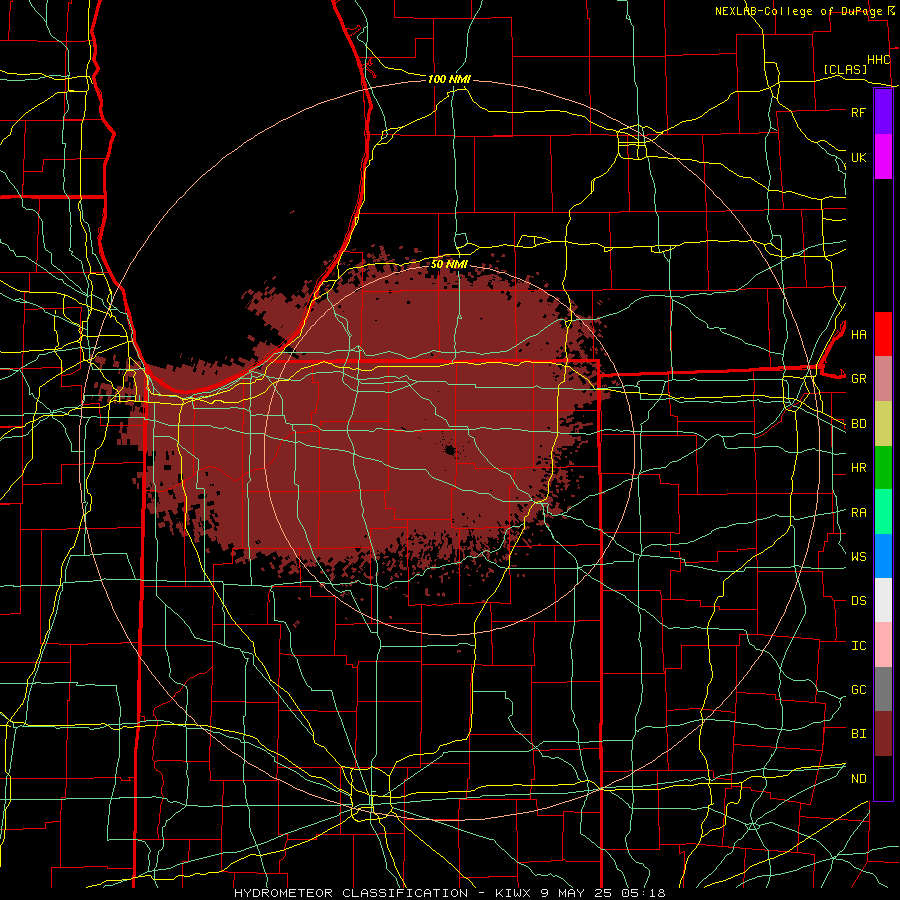Viewport: 900px width, 900px height.
Task: Click the HA legend label
Action: tap(858, 334)
